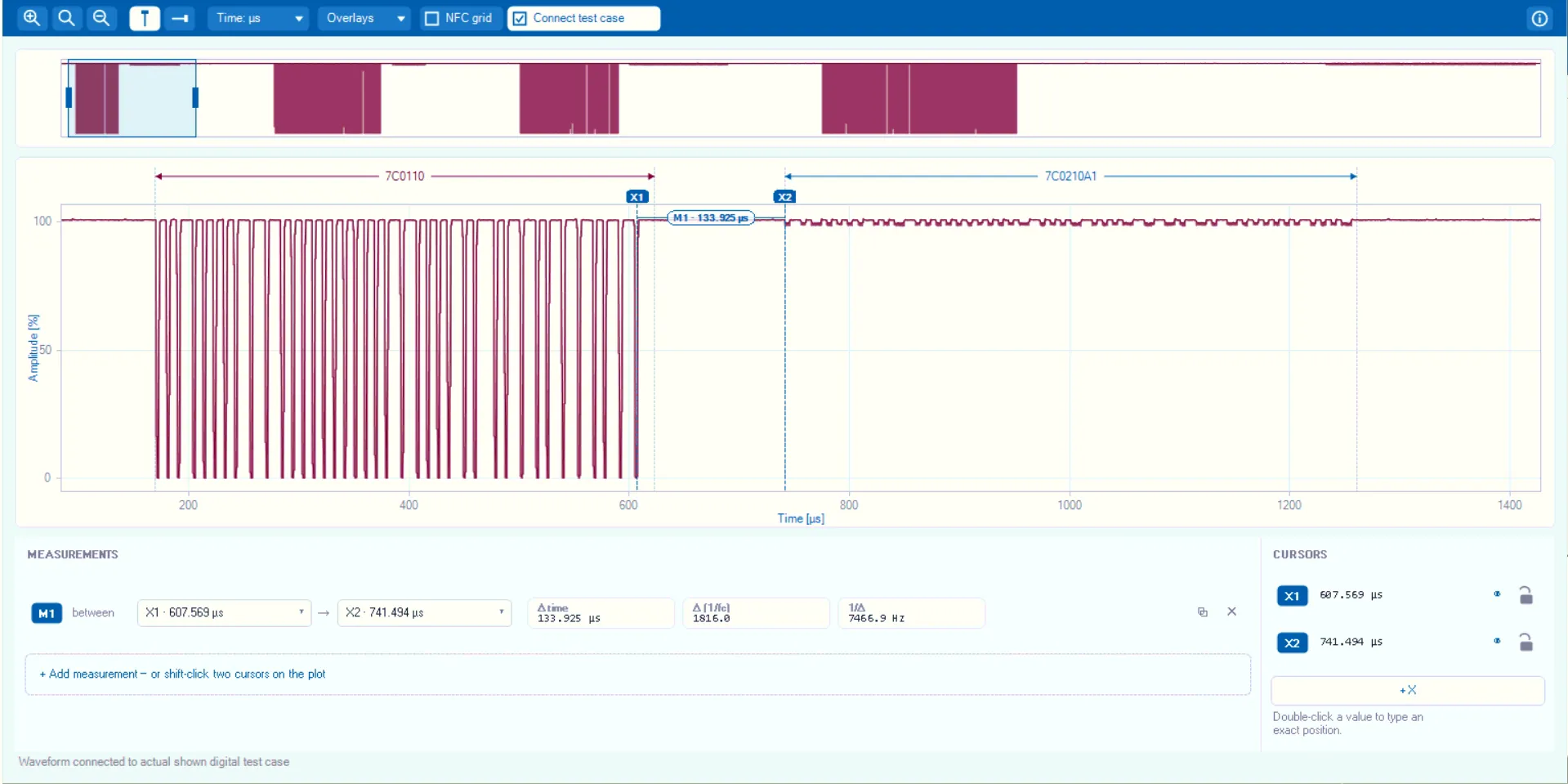Image resolution: width=1568 pixels, height=784 pixels.
Task: Toggle visibility of cursor X1
Action: pyautogui.click(x=1497, y=594)
